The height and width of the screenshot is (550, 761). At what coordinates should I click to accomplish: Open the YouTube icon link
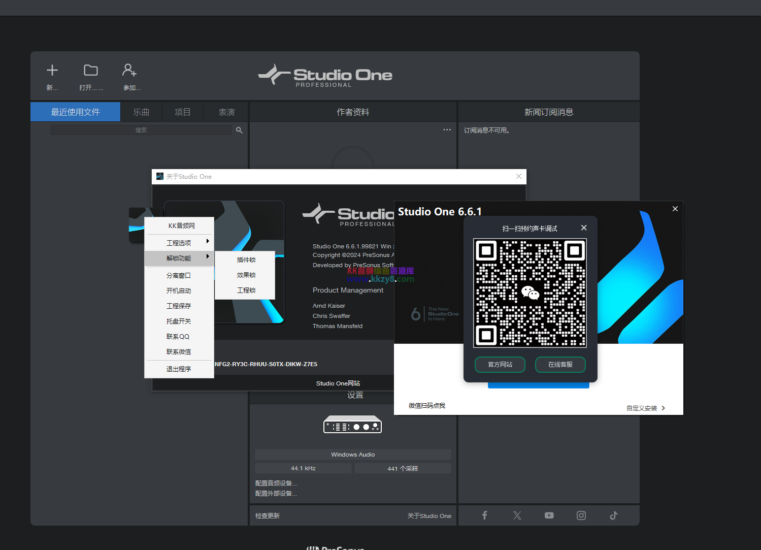pyautogui.click(x=549, y=516)
